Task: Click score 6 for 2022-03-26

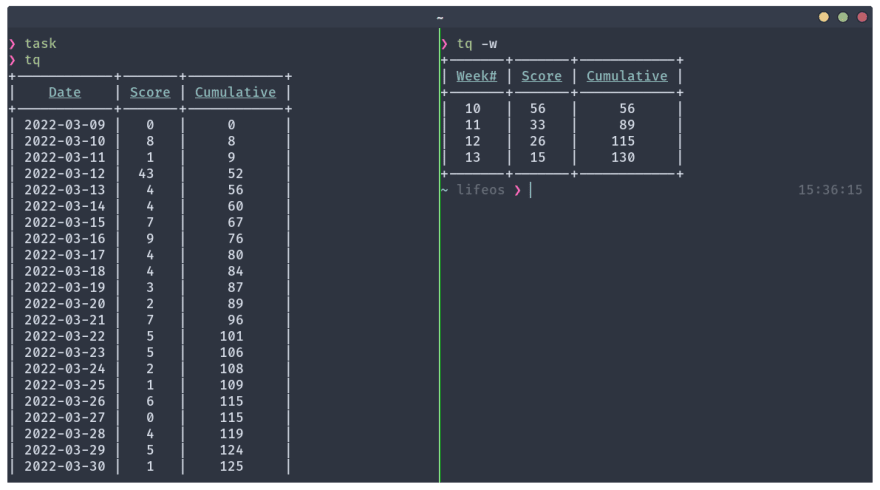Action: (x=150, y=402)
